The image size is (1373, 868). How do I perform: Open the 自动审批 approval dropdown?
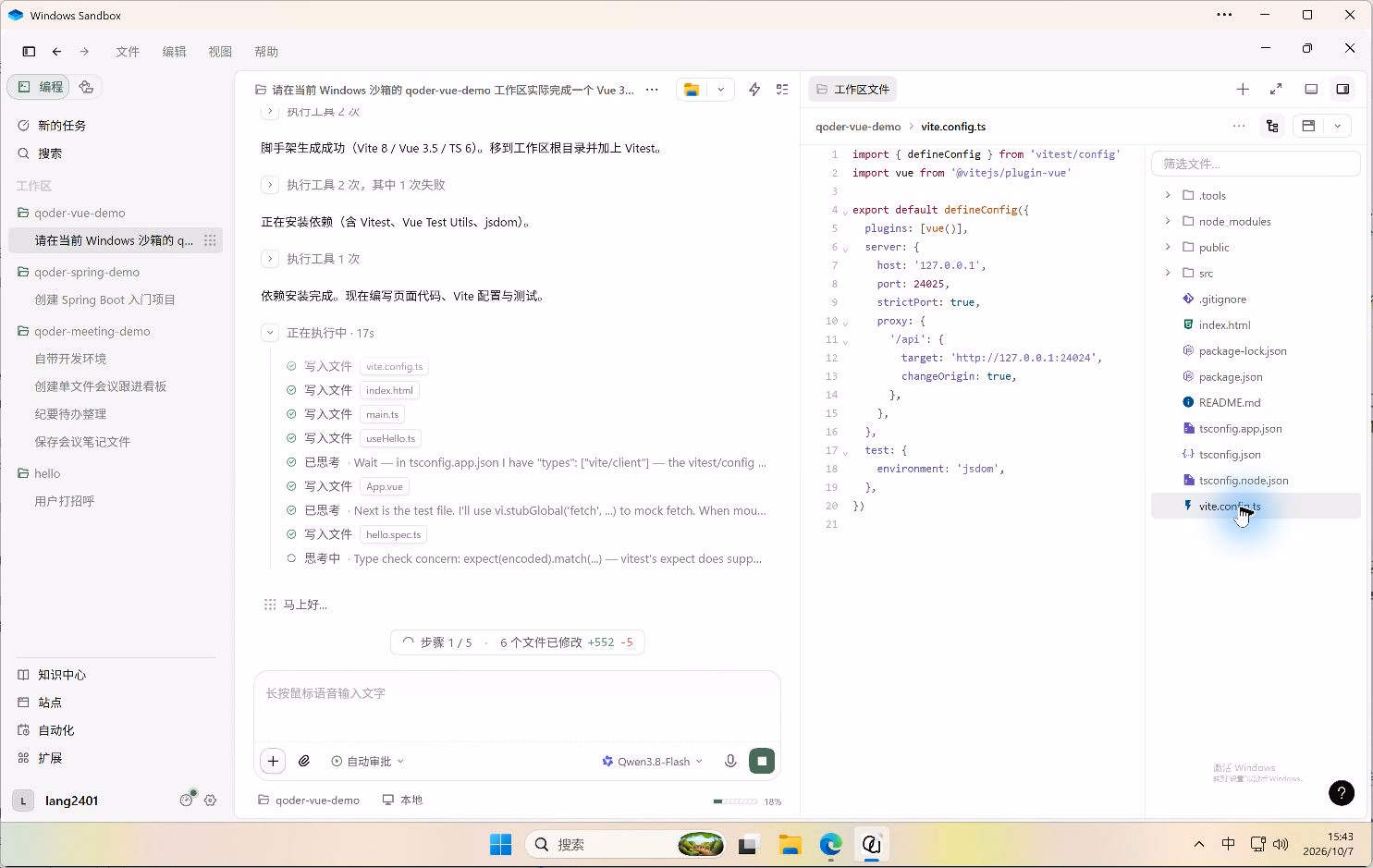pyautogui.click(x=368, y=762)
